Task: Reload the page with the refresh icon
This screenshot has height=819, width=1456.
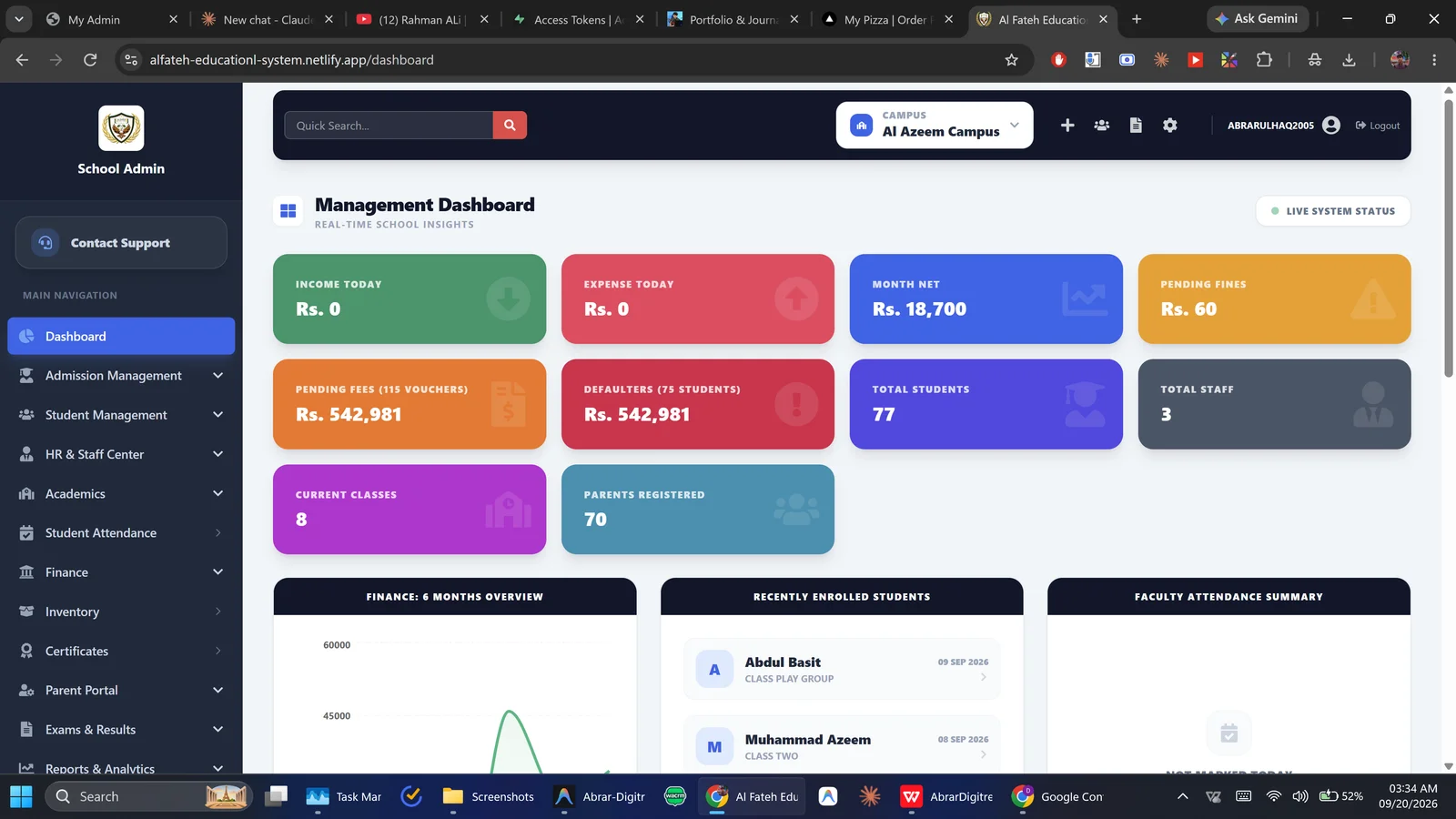Action: [x=90, y=60]
